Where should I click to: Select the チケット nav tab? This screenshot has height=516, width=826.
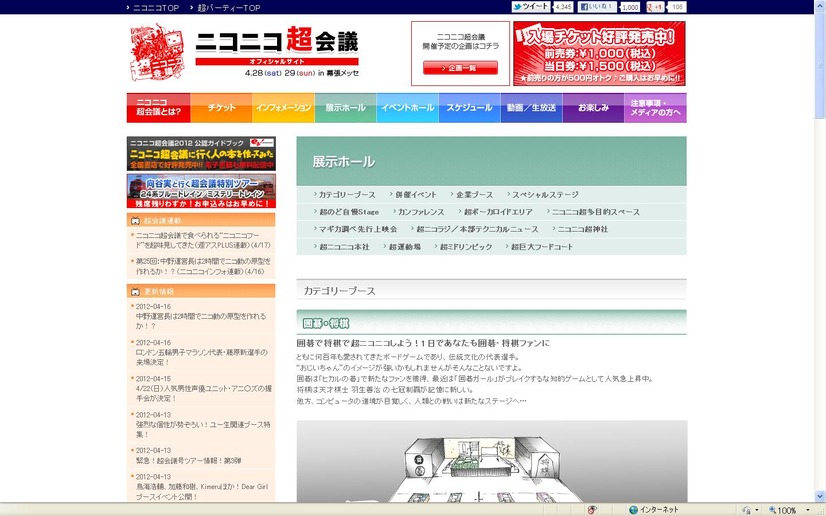pos(221,107)
